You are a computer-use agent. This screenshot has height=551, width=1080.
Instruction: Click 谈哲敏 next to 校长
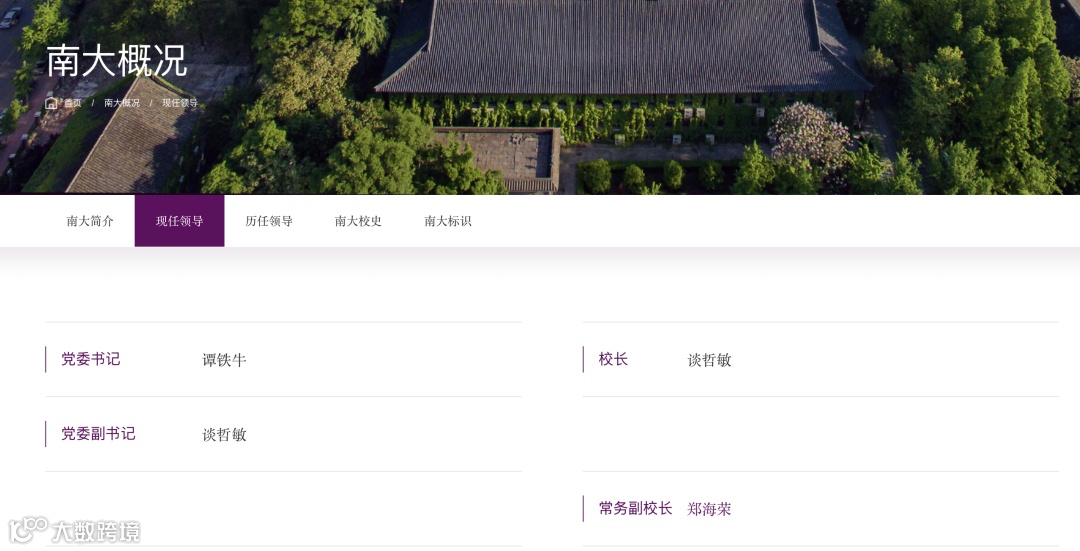(709, 360)
